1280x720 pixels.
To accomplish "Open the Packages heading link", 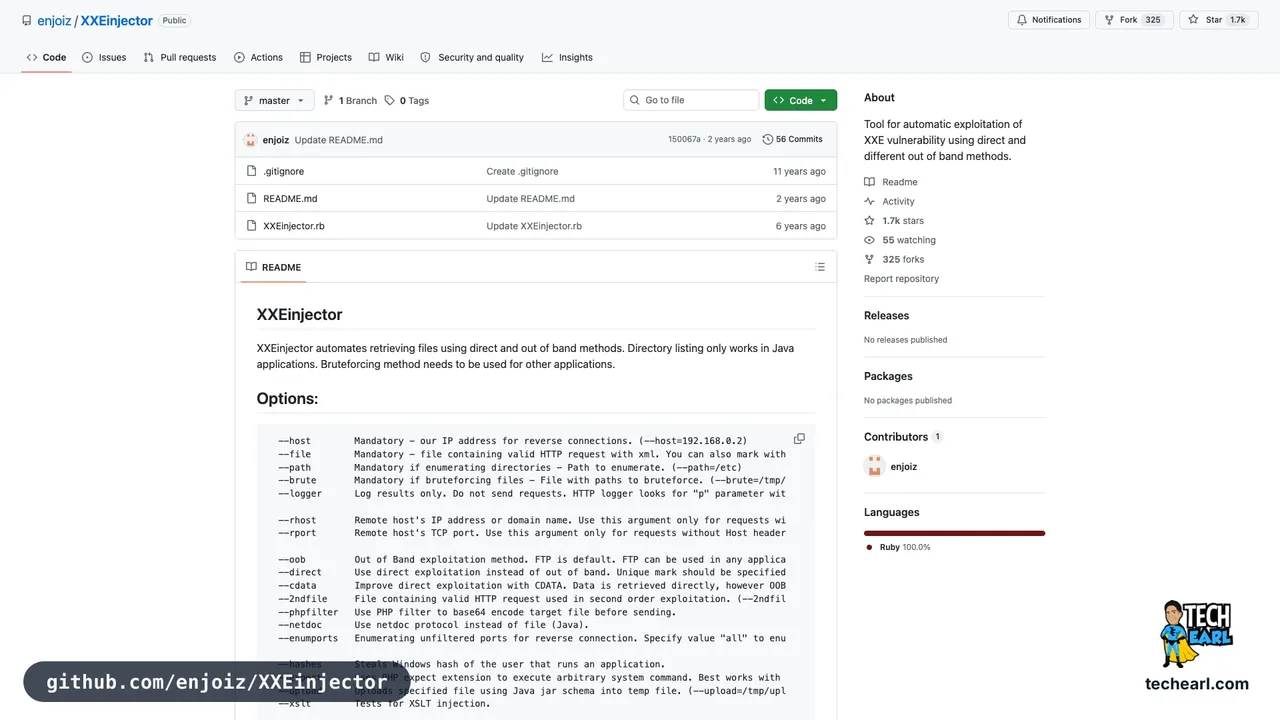I will point(888,376).
